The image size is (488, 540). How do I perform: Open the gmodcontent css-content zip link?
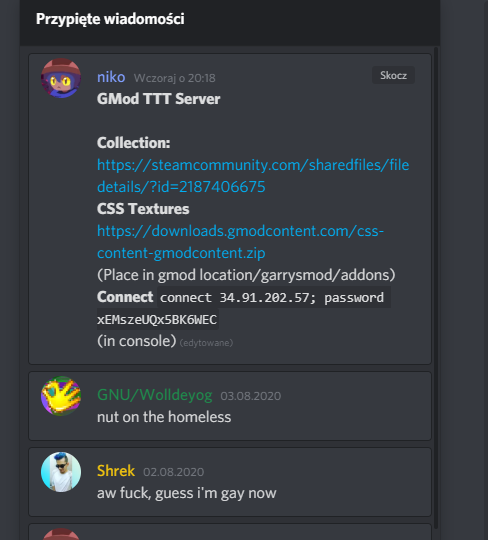[240, 242]
